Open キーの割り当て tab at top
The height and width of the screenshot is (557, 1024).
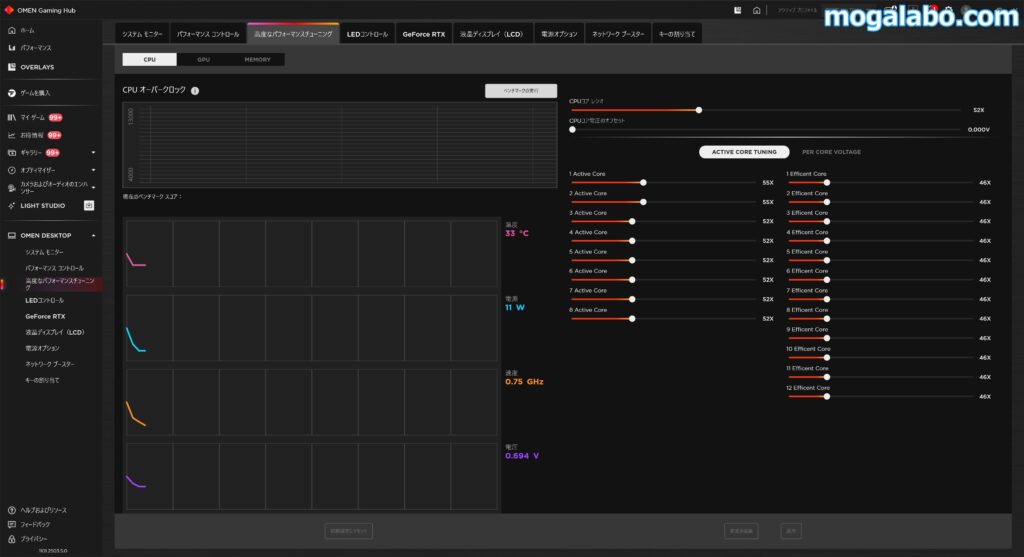[x=677, y=34]
